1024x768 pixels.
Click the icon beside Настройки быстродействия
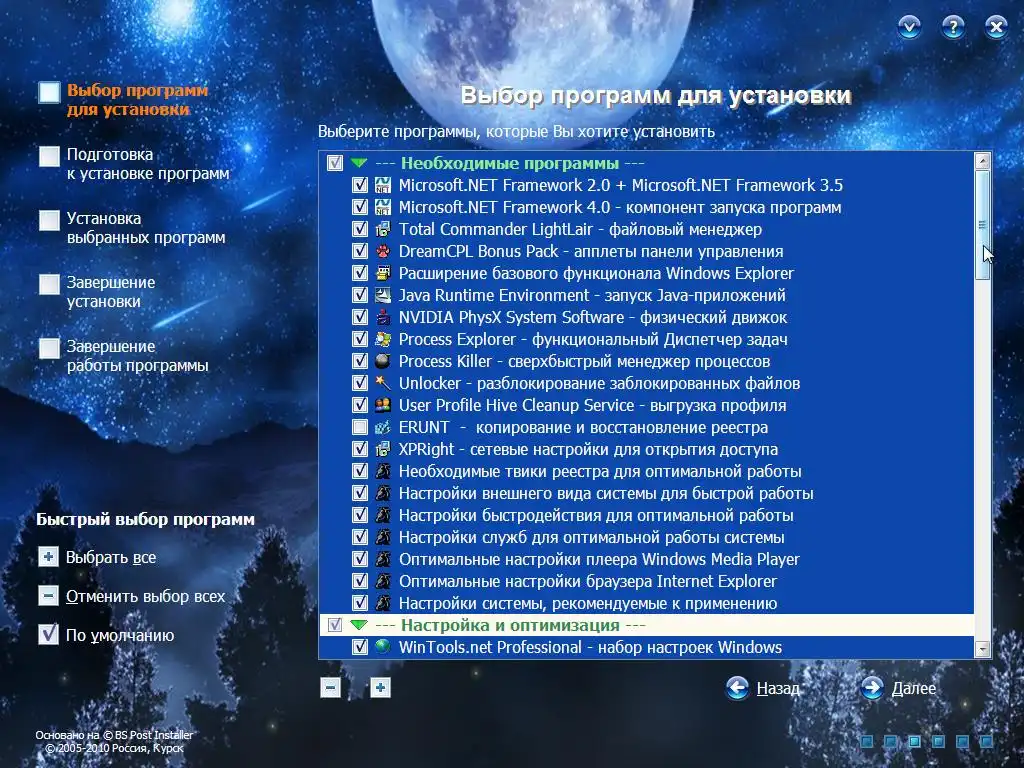[383, 515]
